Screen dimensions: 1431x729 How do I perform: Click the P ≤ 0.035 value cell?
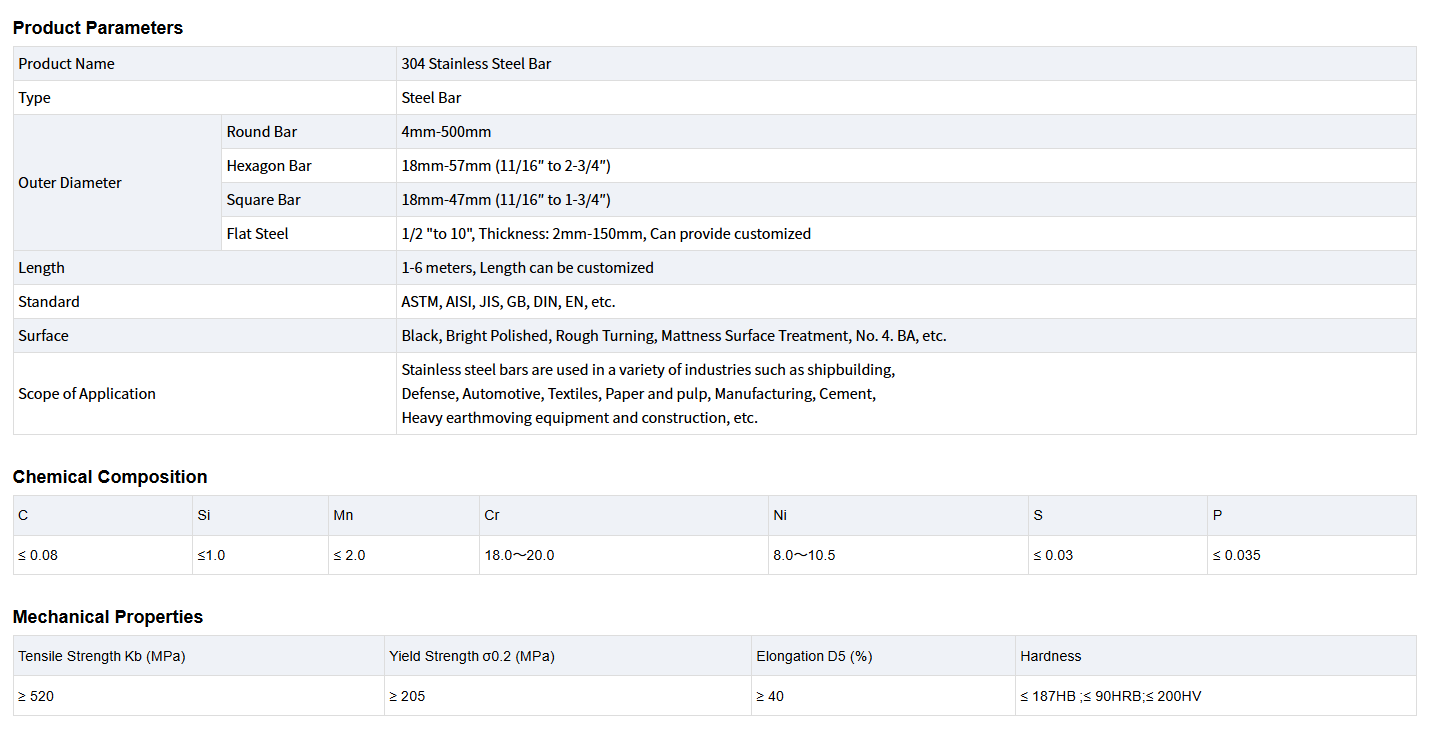click(1236, 555)
